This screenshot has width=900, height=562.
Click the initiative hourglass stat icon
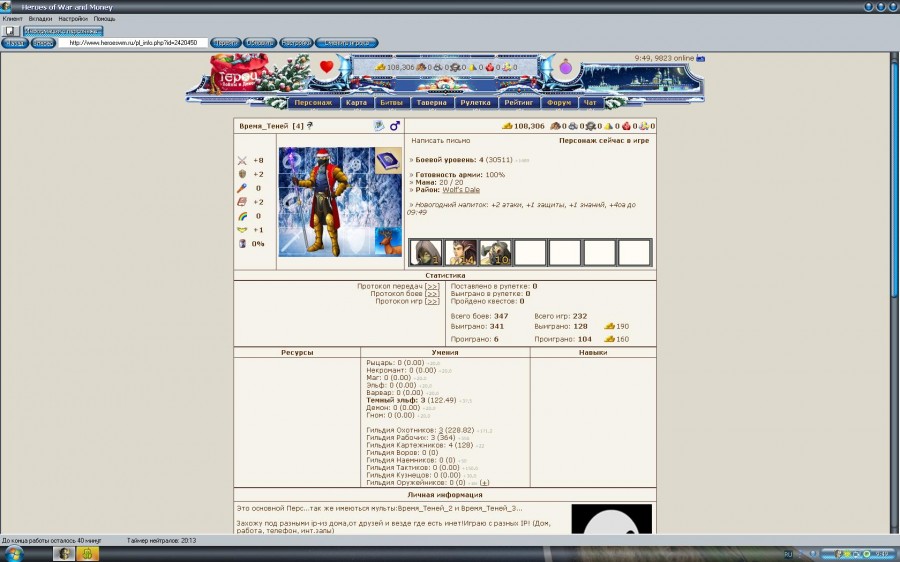pyautogui.click(x=242, y=243)
